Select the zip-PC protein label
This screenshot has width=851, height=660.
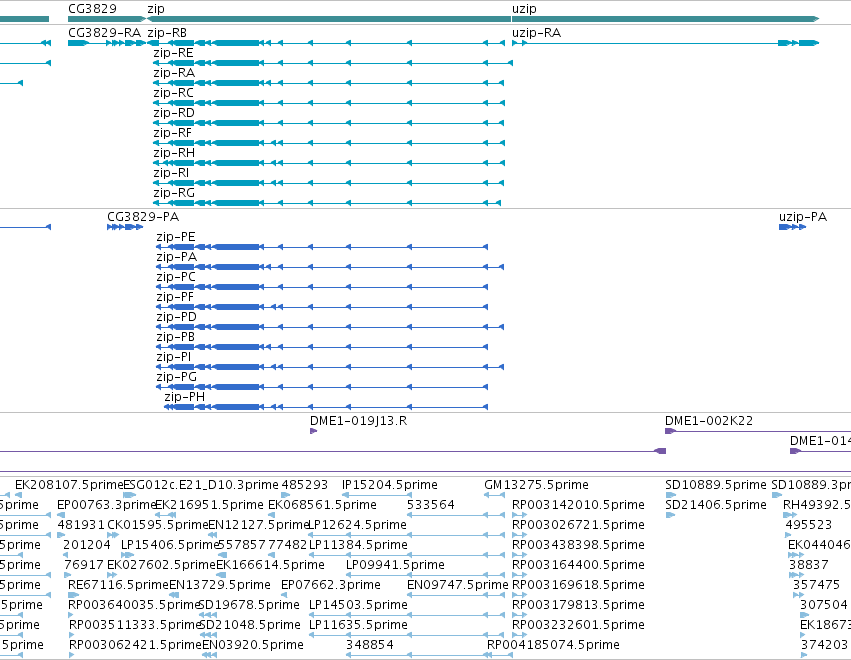coord(176,277)
